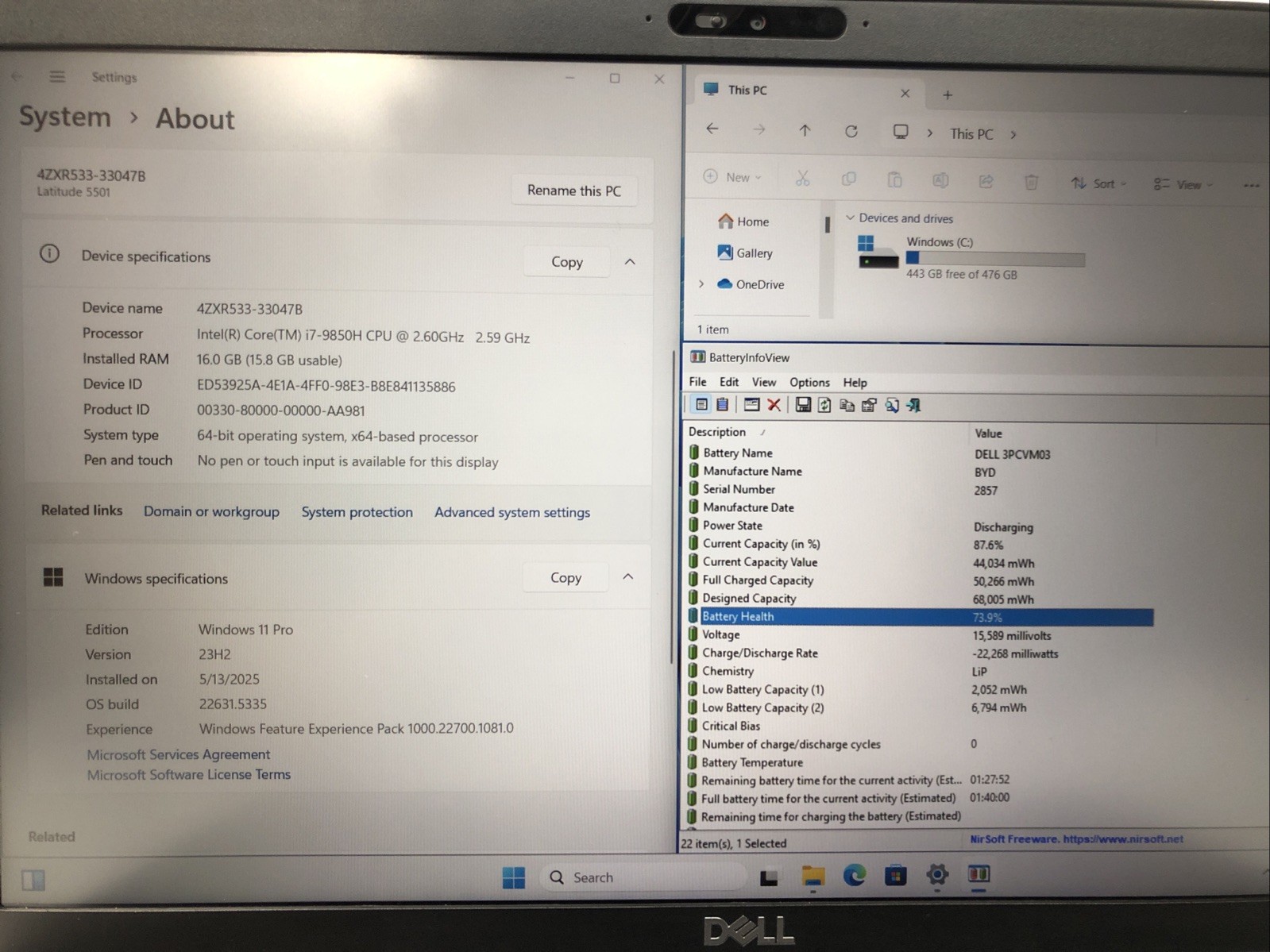Refresh the This PC view in File Explorer

click(x=851, y=131)
